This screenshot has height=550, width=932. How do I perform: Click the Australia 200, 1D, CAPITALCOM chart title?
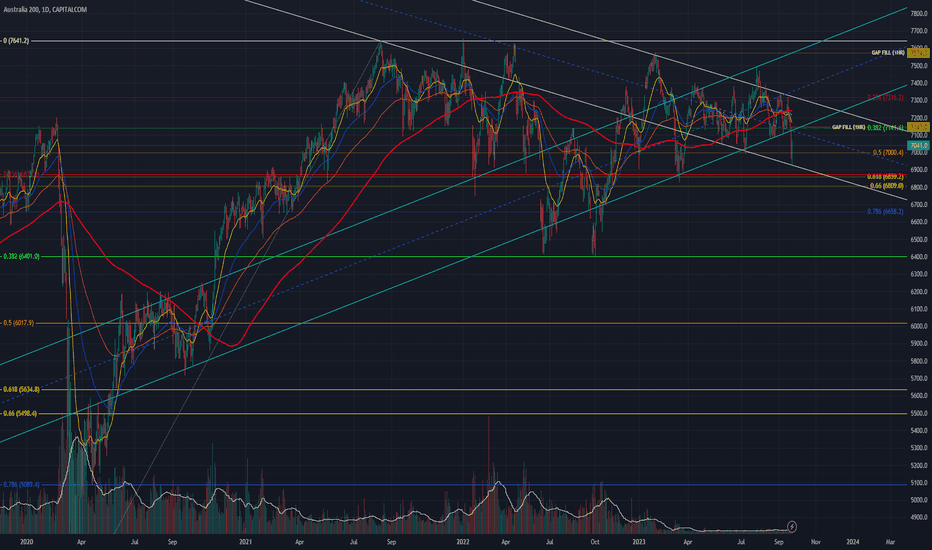[45, 10]
